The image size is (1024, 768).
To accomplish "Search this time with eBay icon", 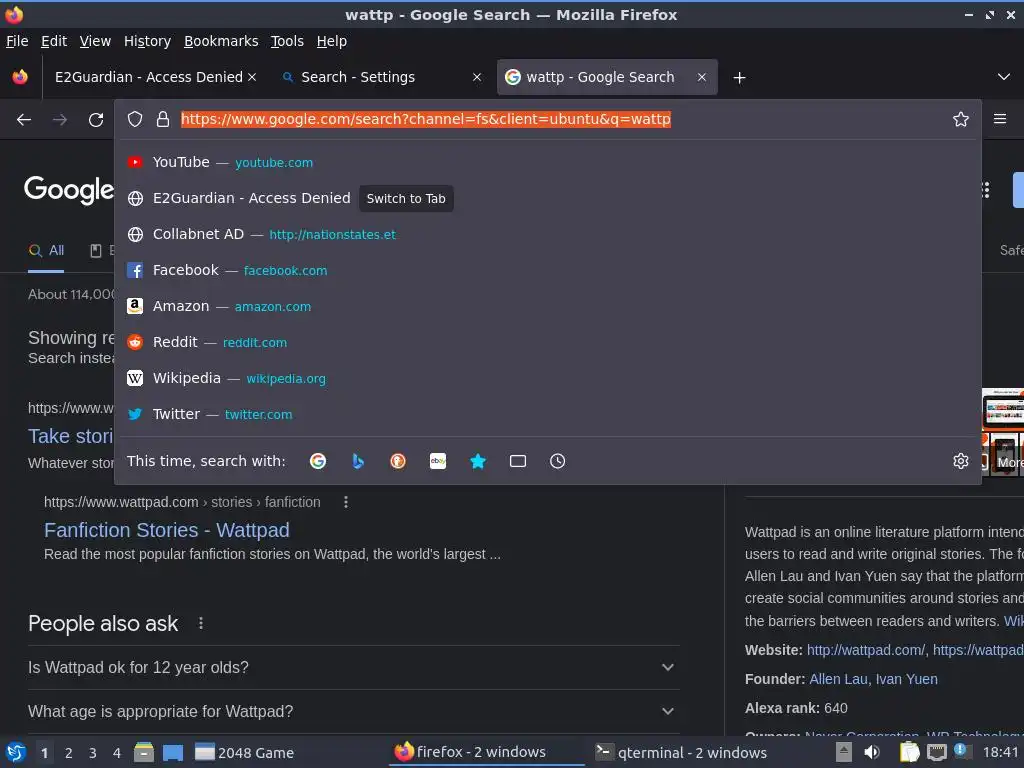I will click(438, 461).
